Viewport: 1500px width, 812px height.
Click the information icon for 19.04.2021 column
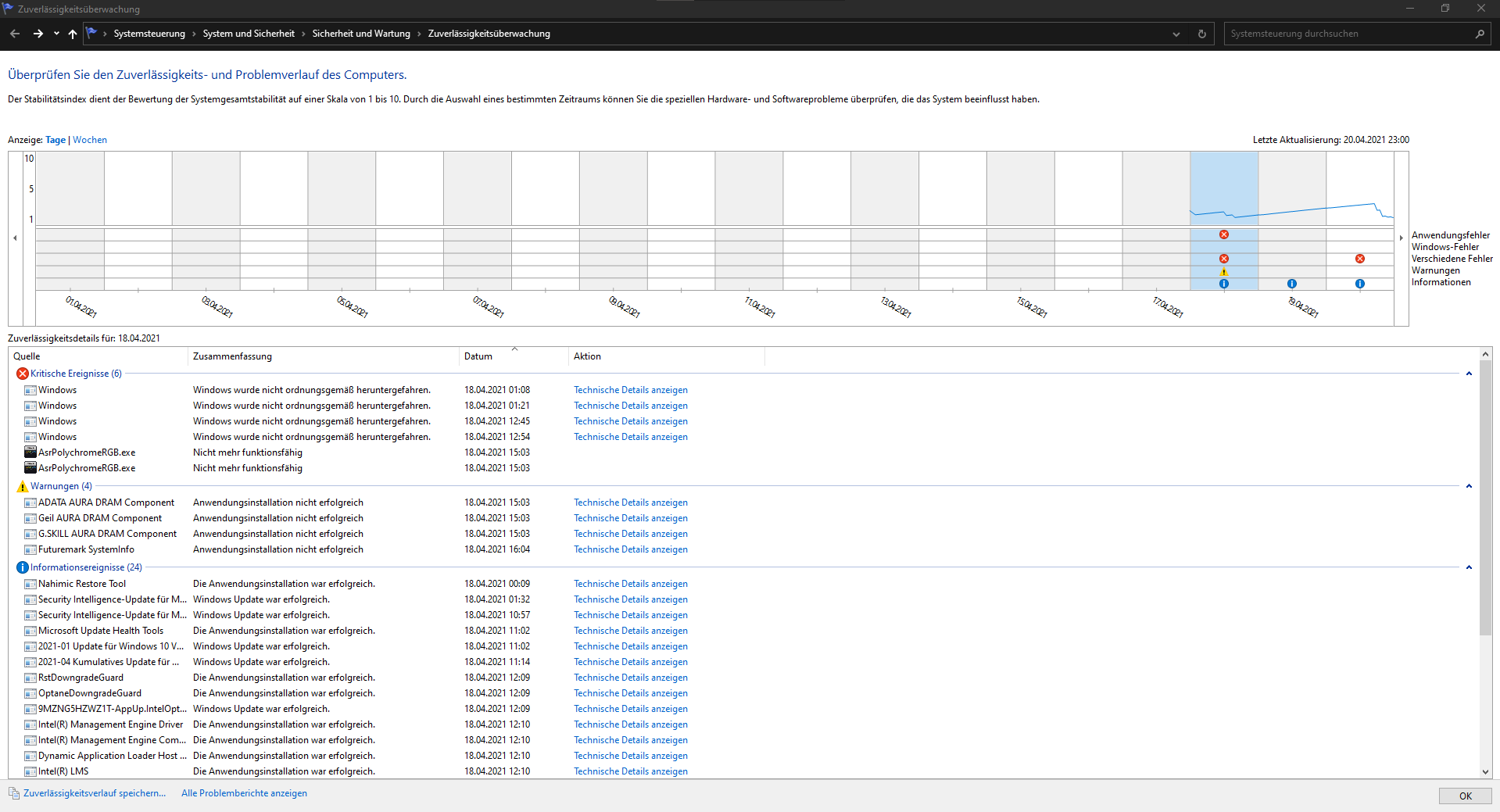[x=1292, y=284]
